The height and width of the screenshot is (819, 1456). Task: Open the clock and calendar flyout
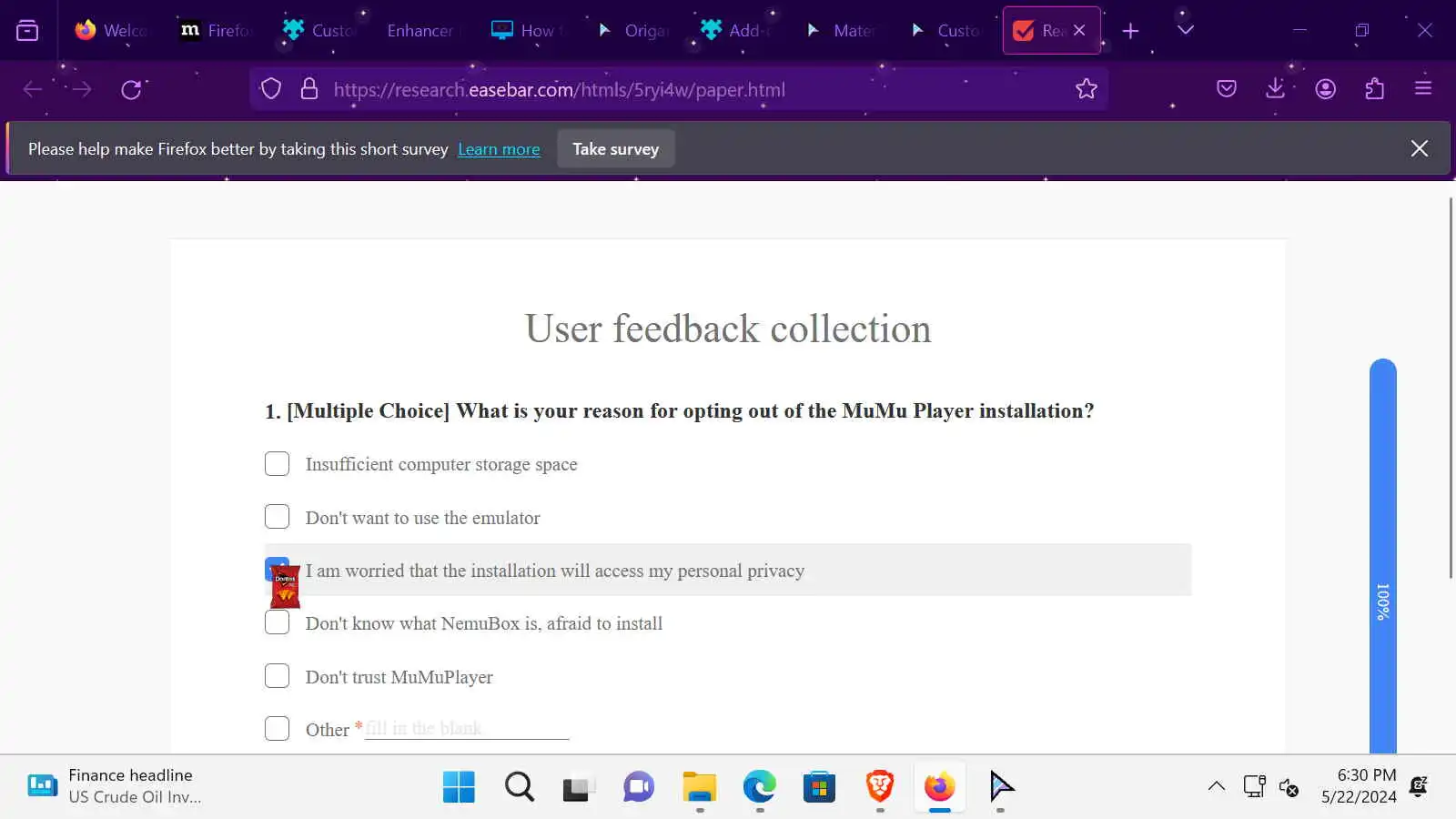click(1359, 786)
